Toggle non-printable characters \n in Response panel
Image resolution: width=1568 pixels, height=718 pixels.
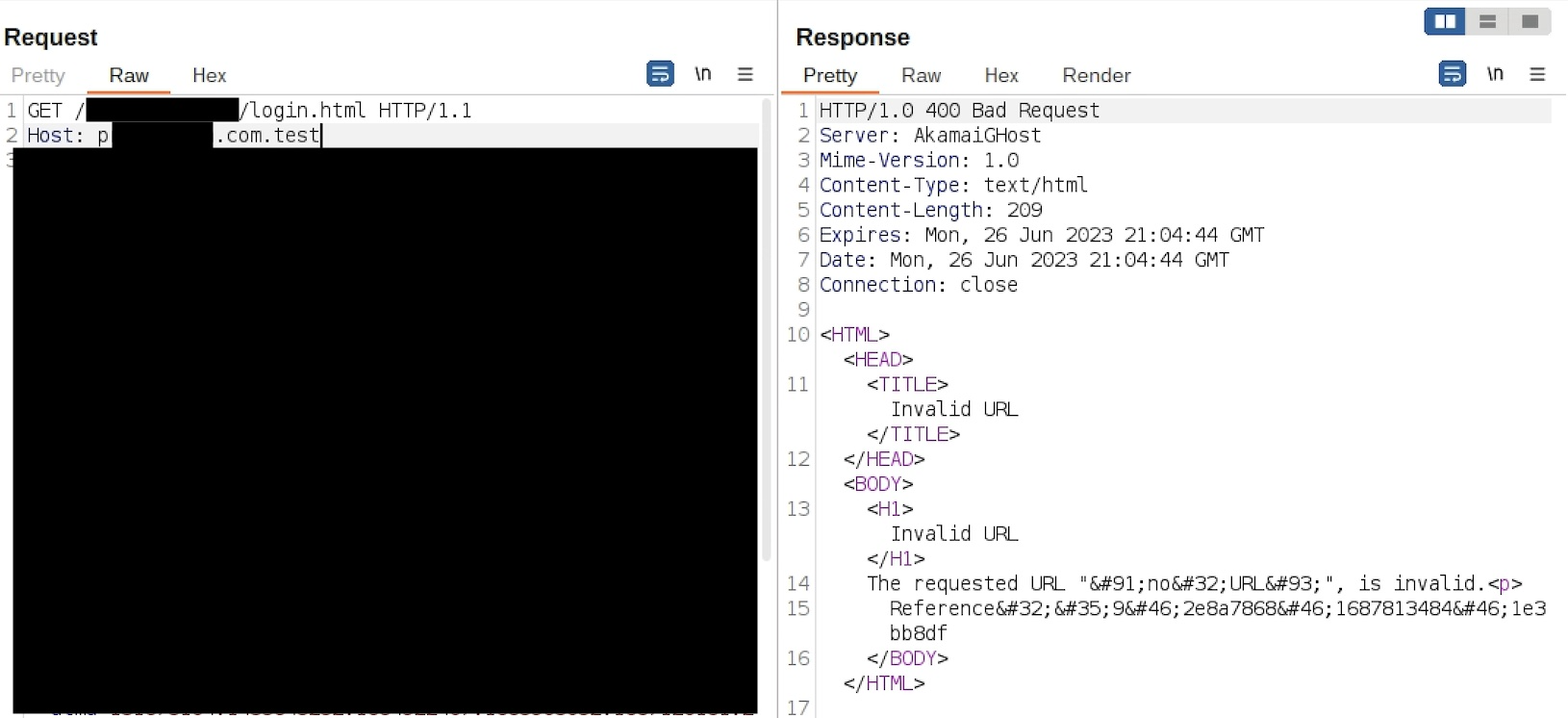click(1495, 73)
